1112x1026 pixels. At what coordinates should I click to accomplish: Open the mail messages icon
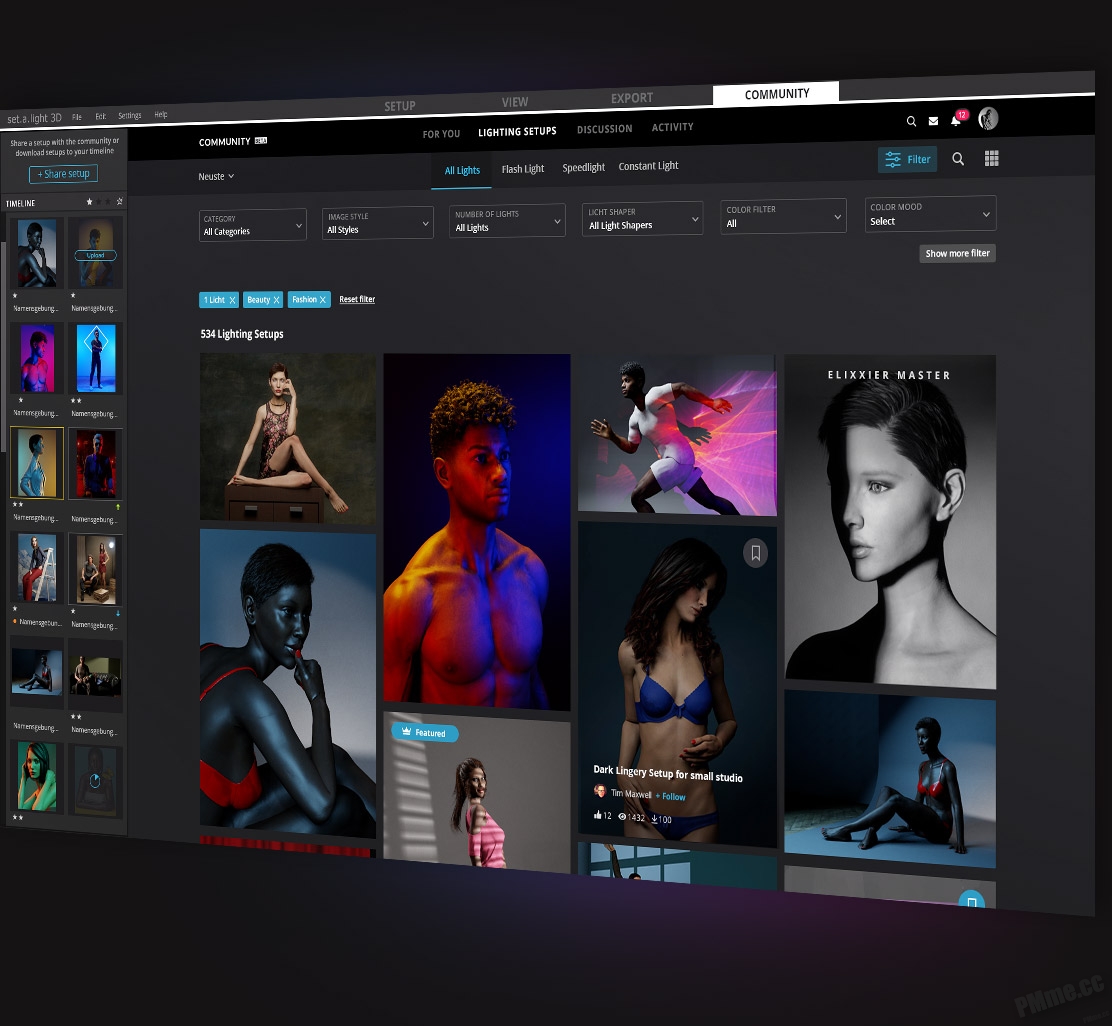click(933, 121)
